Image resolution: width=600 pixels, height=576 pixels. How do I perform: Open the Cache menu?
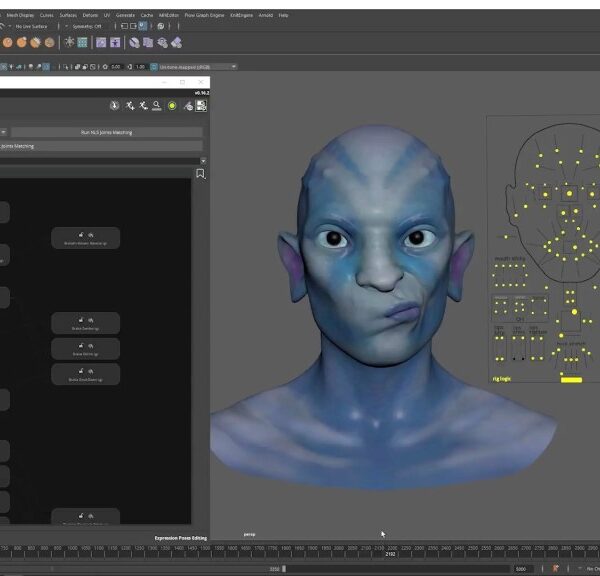point(147,15)
